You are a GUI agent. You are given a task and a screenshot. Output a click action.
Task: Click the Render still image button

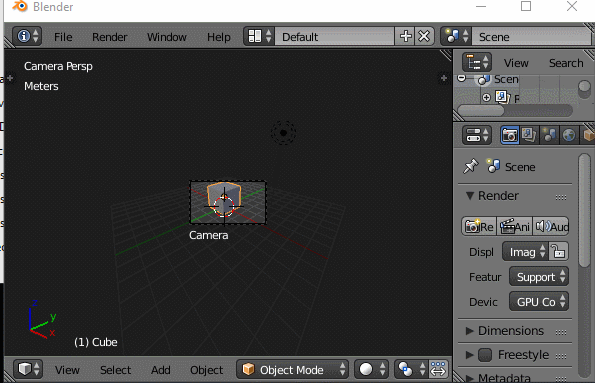[x=479, y=227]
